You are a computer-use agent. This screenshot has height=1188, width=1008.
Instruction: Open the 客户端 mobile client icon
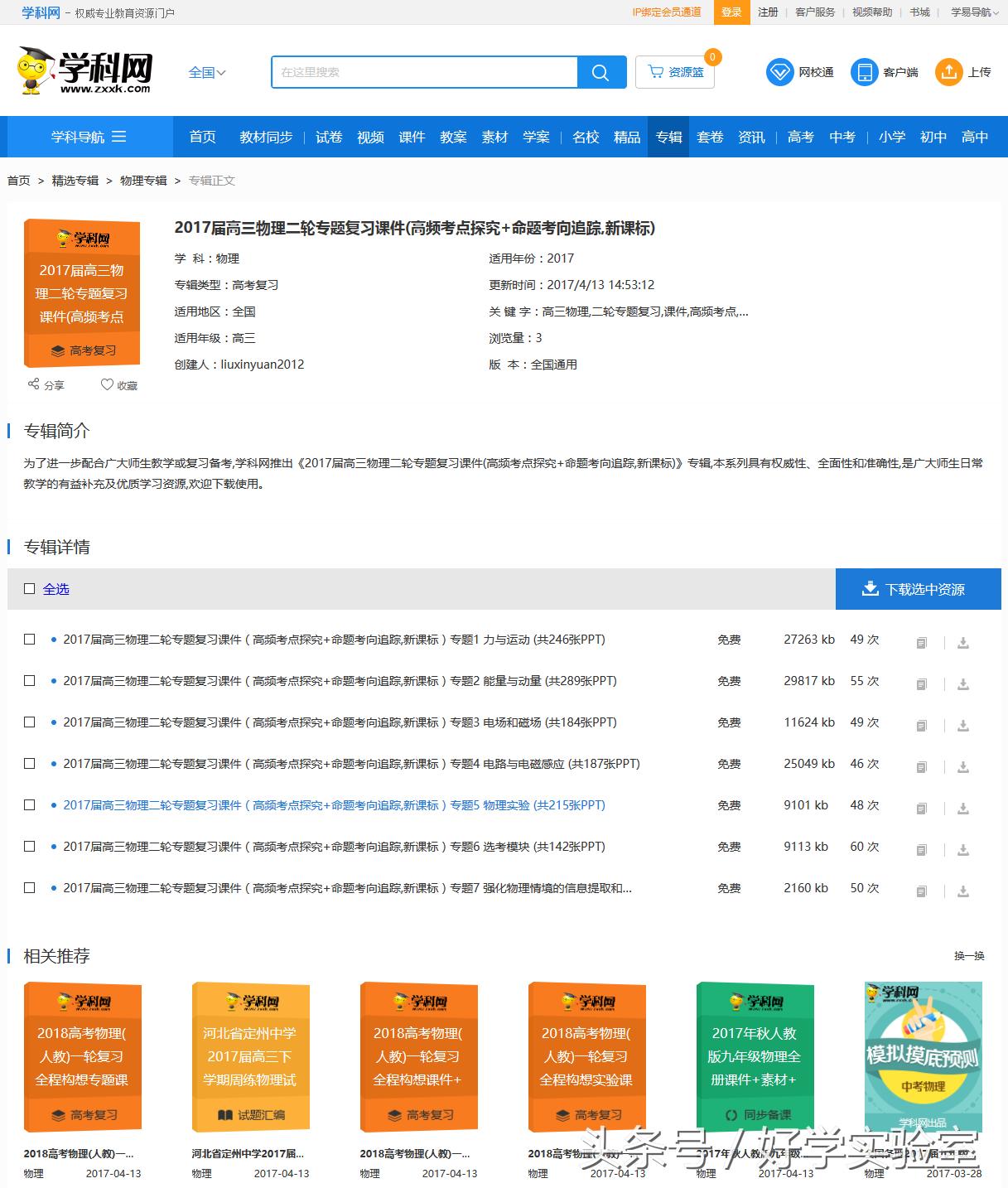[x=864, y=72]
